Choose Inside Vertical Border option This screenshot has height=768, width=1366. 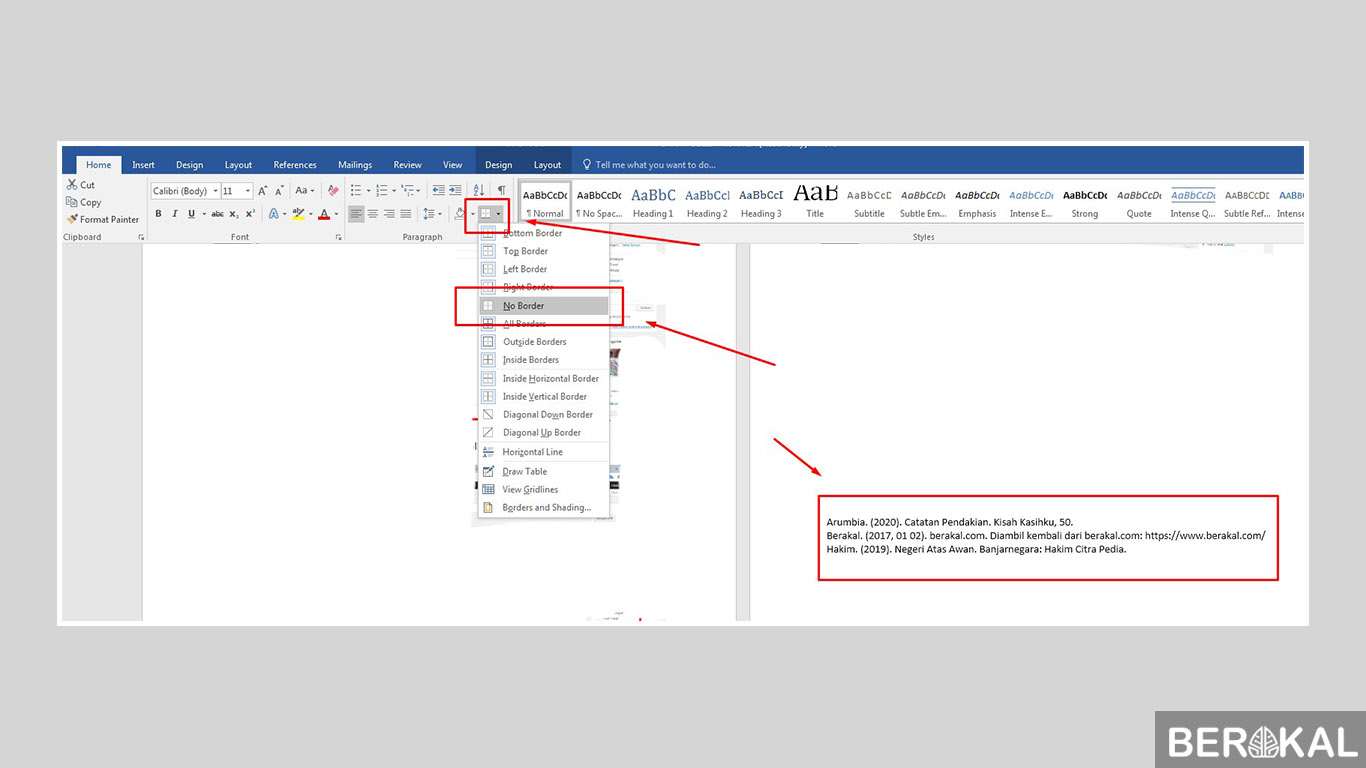(543, 397)
